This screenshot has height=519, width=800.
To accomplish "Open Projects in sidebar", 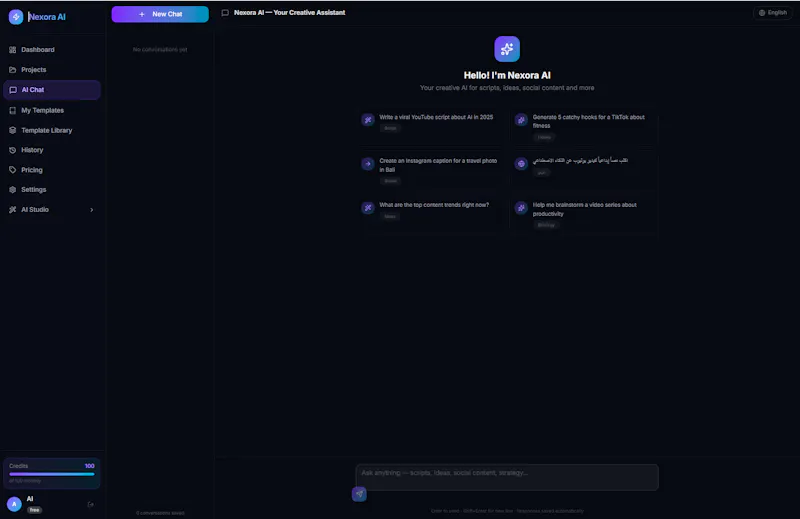I will pos(52,69).
